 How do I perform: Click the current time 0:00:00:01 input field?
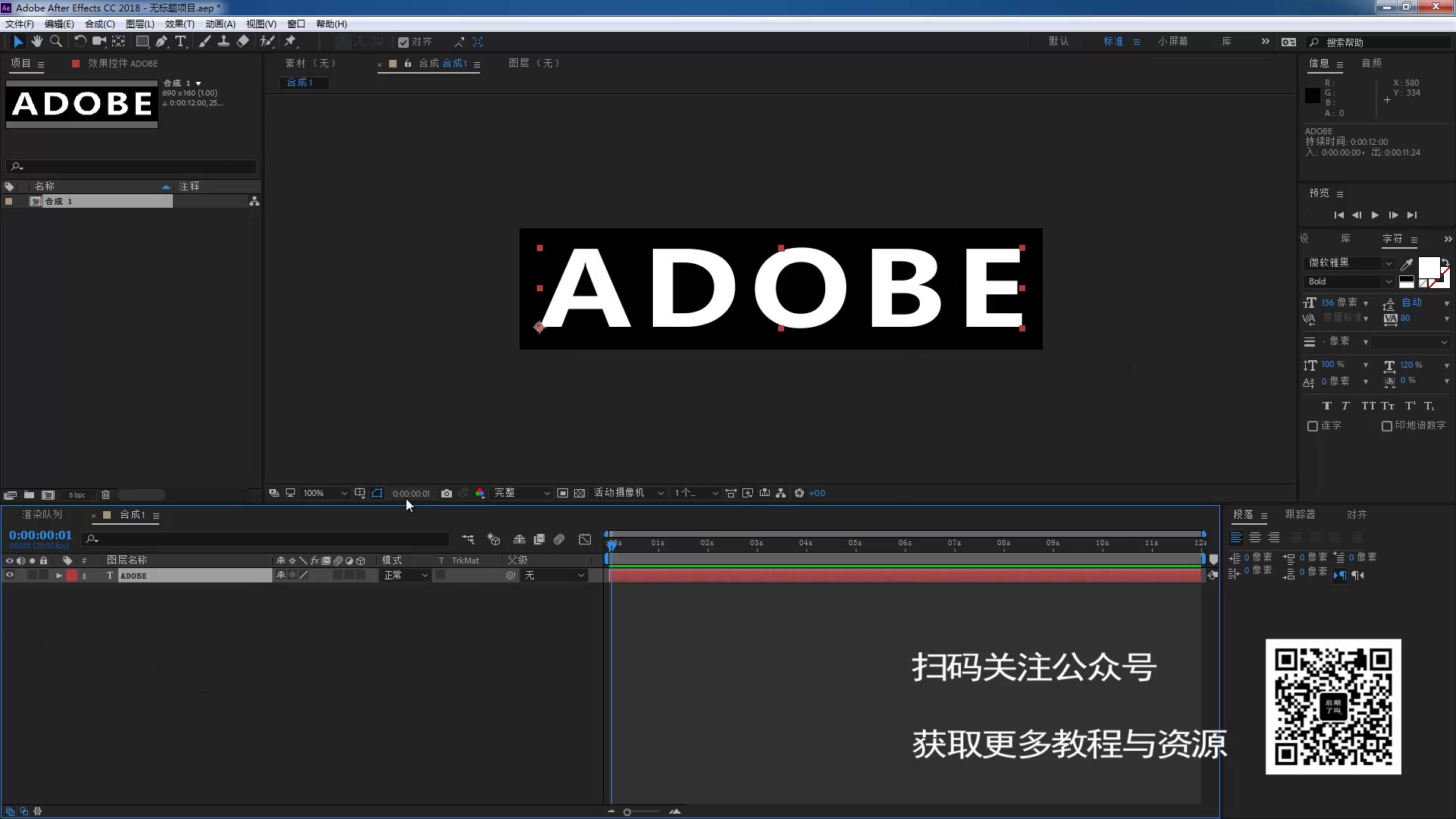(40, 535)
